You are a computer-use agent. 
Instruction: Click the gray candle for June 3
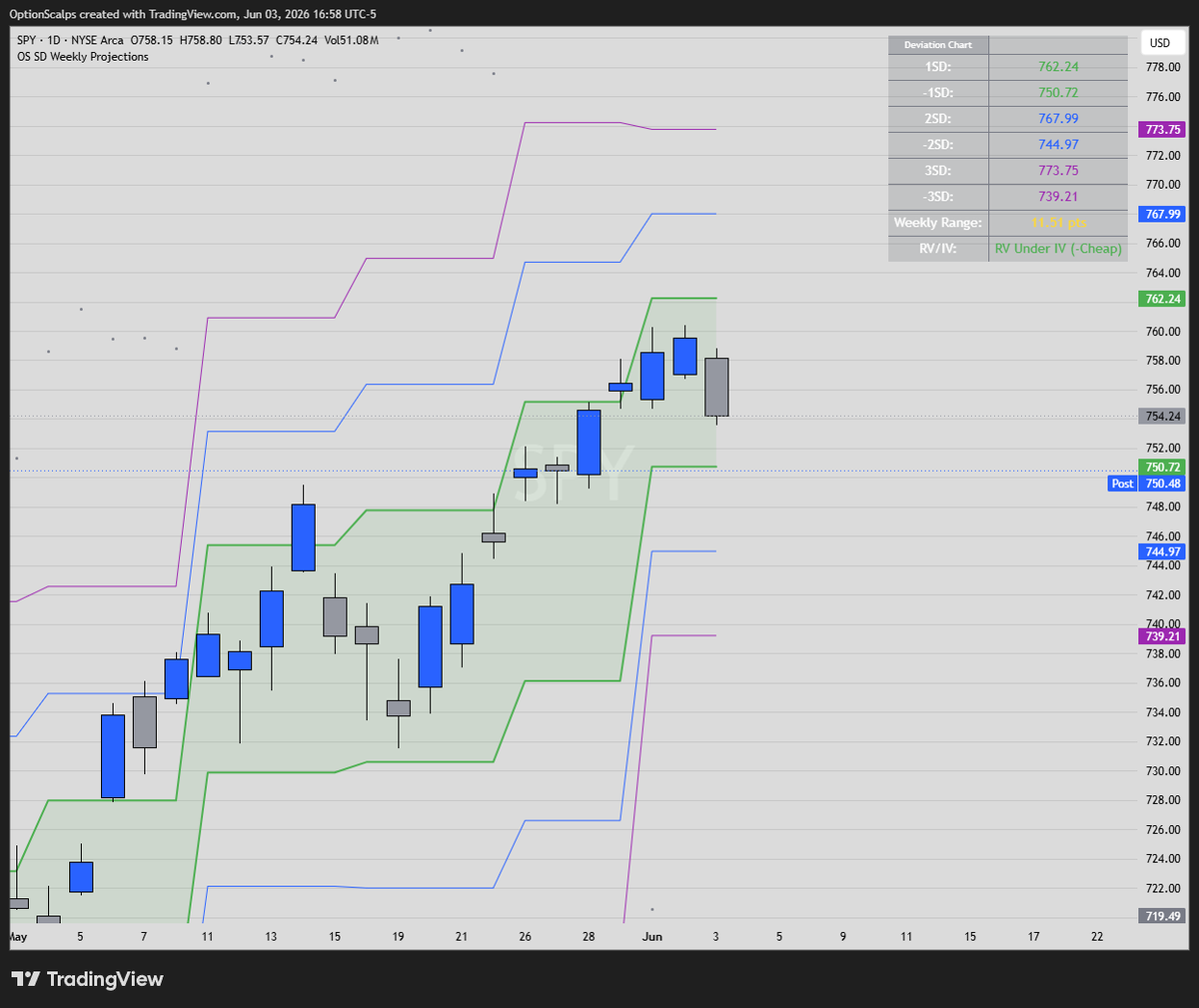click(716, 387)
